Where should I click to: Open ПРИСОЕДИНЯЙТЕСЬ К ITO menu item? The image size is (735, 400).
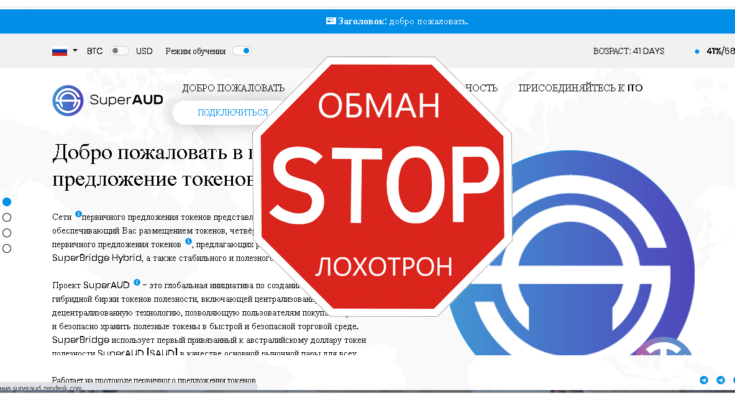coord(580,88)
